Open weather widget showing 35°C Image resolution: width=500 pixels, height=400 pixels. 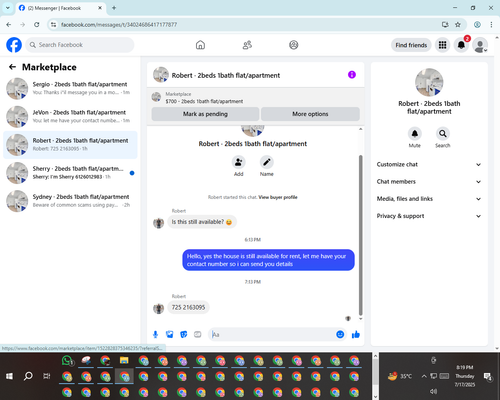(400, 376)
